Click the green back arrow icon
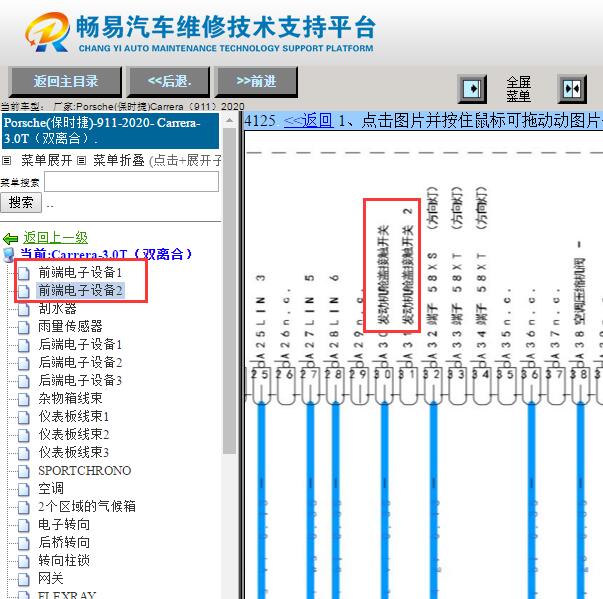 tap(10, 239)
